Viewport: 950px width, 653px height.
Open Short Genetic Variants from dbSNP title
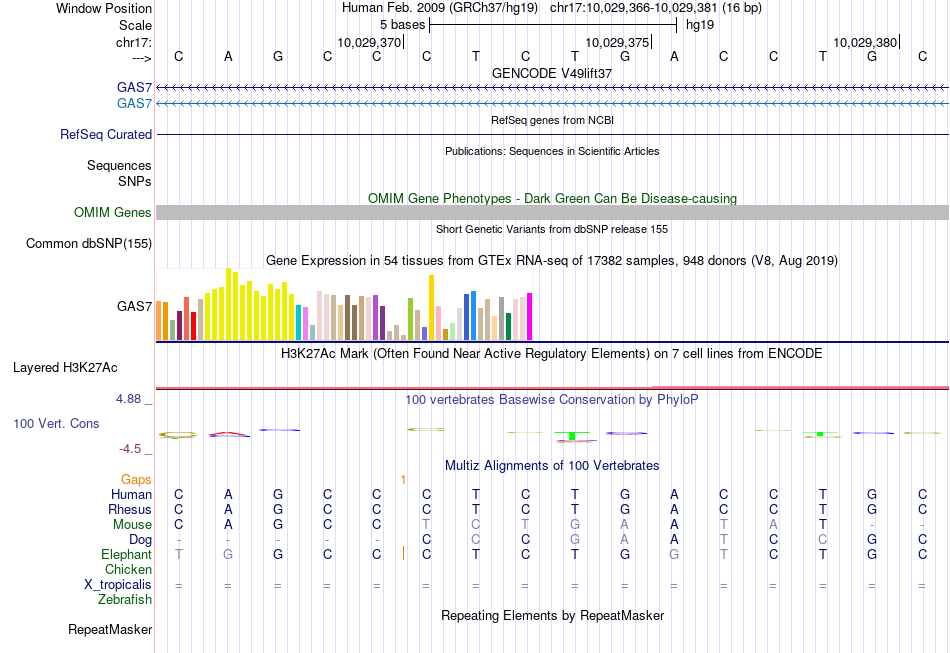552,229
